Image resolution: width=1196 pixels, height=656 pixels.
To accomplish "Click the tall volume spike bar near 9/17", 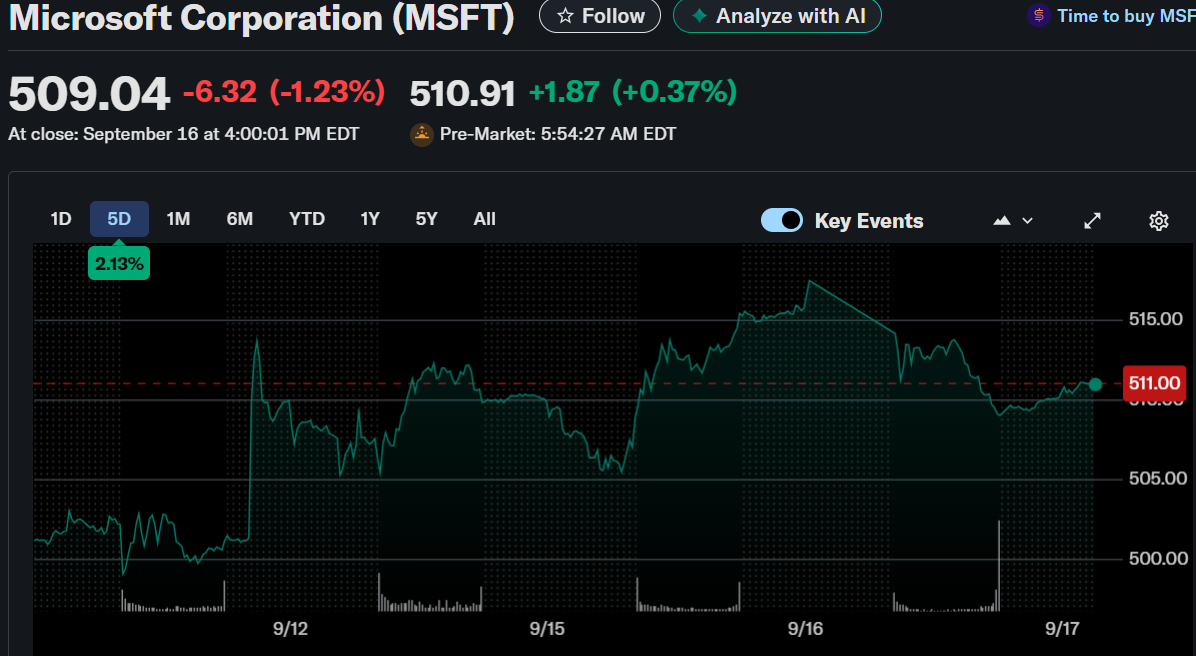I will pos(998,565).
